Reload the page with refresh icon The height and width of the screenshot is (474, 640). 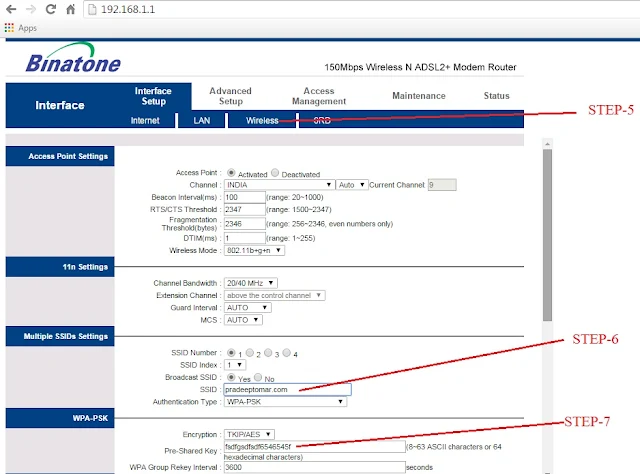[51, 9]
